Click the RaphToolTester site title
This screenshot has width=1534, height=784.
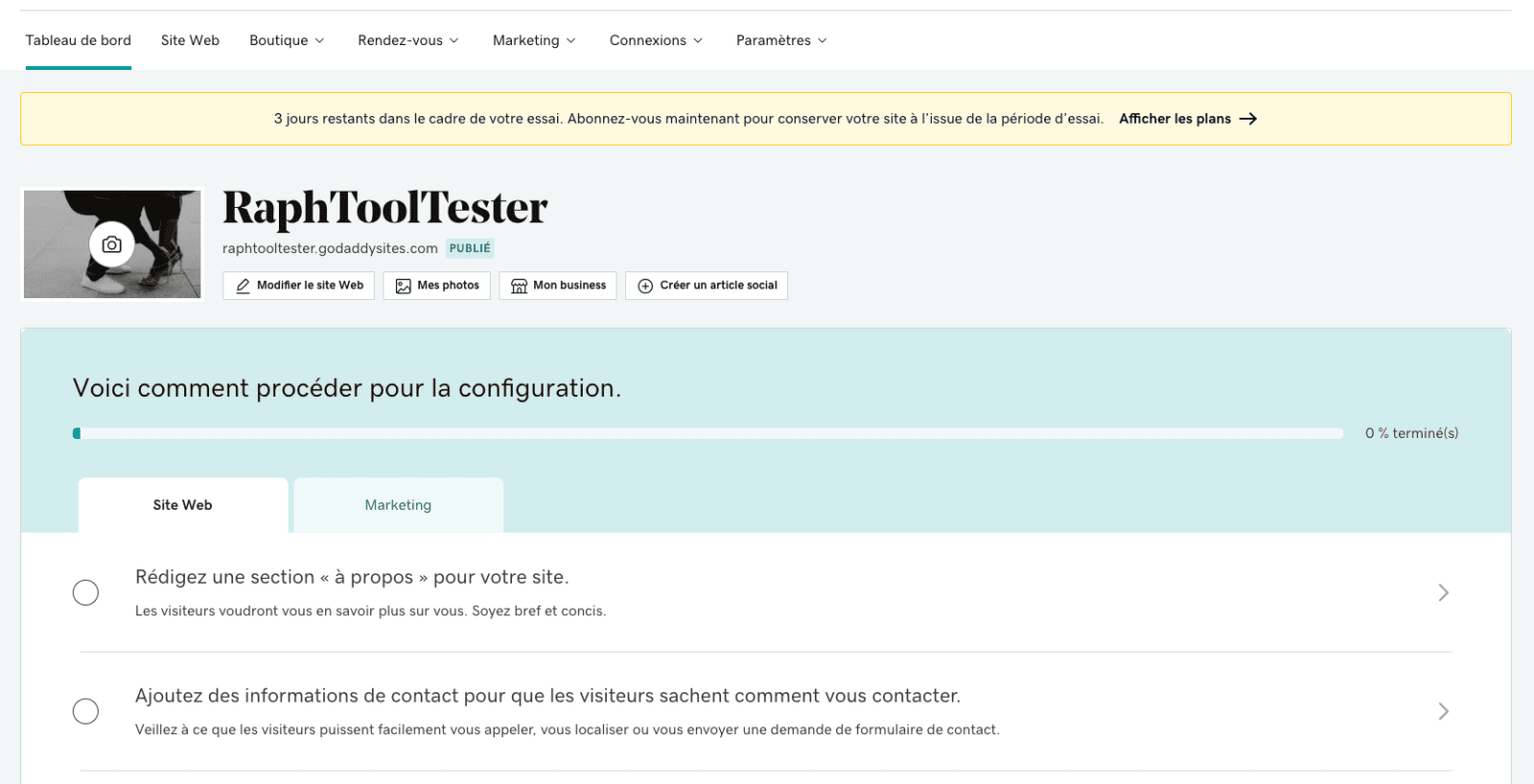coord(385,208)
